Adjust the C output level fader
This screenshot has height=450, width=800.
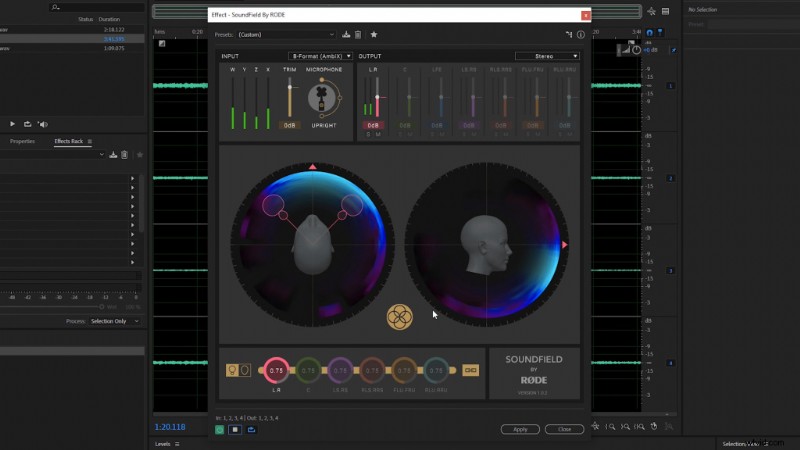click(x=409, y=97)
